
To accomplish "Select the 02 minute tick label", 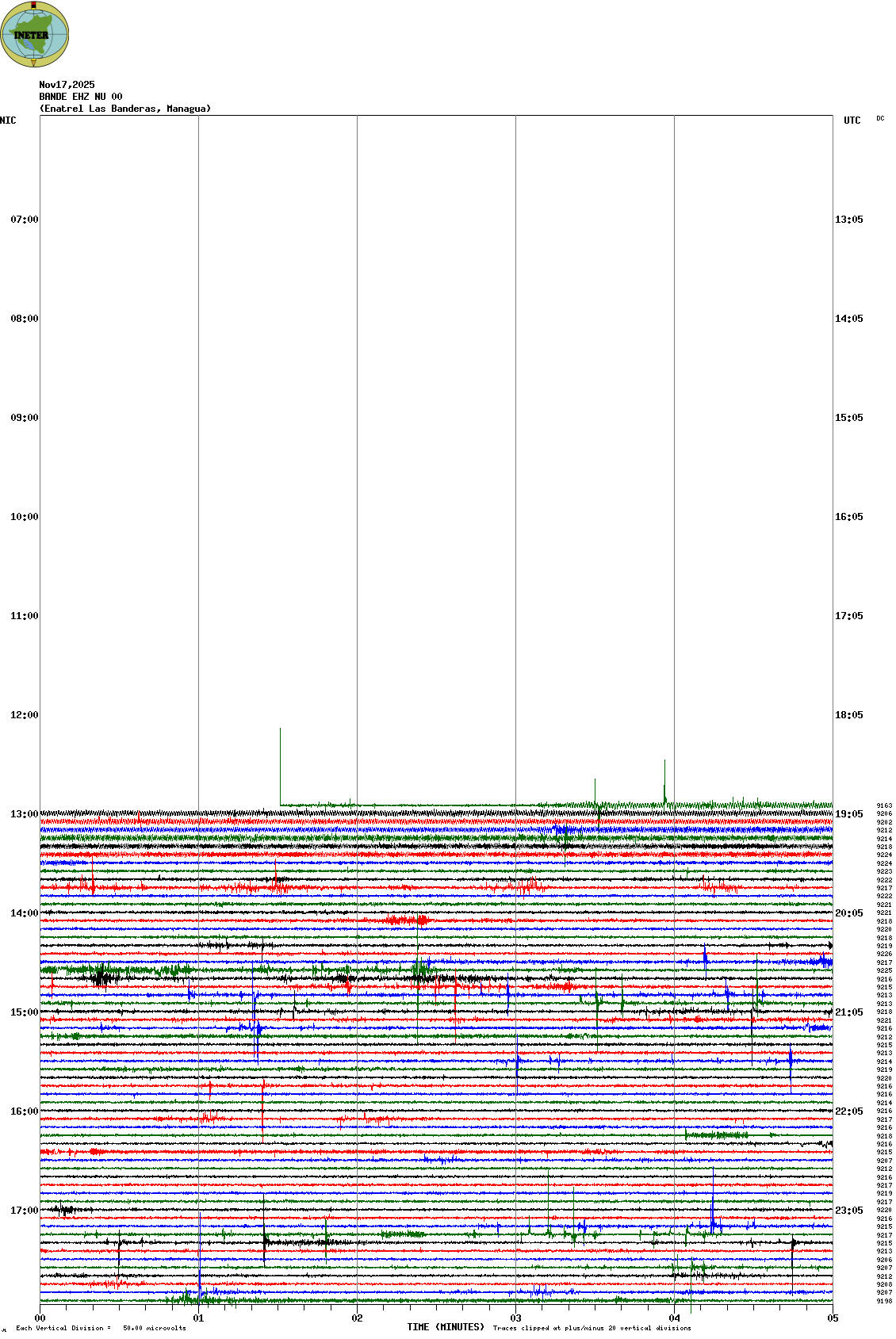I will pos(357,1318).
